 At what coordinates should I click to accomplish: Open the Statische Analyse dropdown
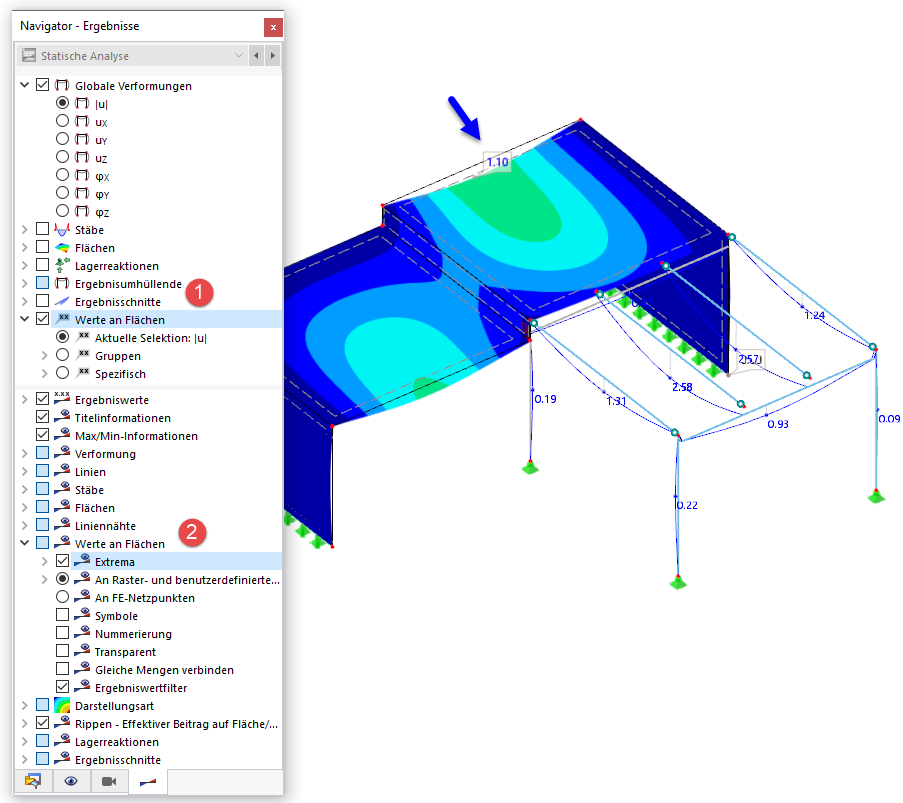click(132, 56)
